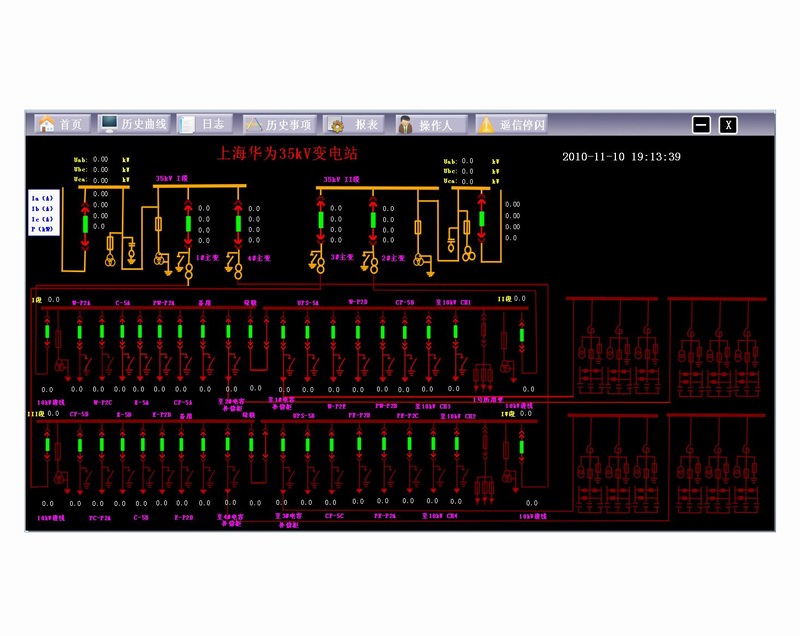The width and height of the screenshot is (800, 636).
Task: Select the III段 station transformer symbol
Action: pyautogui.click(x=59, y=478)
